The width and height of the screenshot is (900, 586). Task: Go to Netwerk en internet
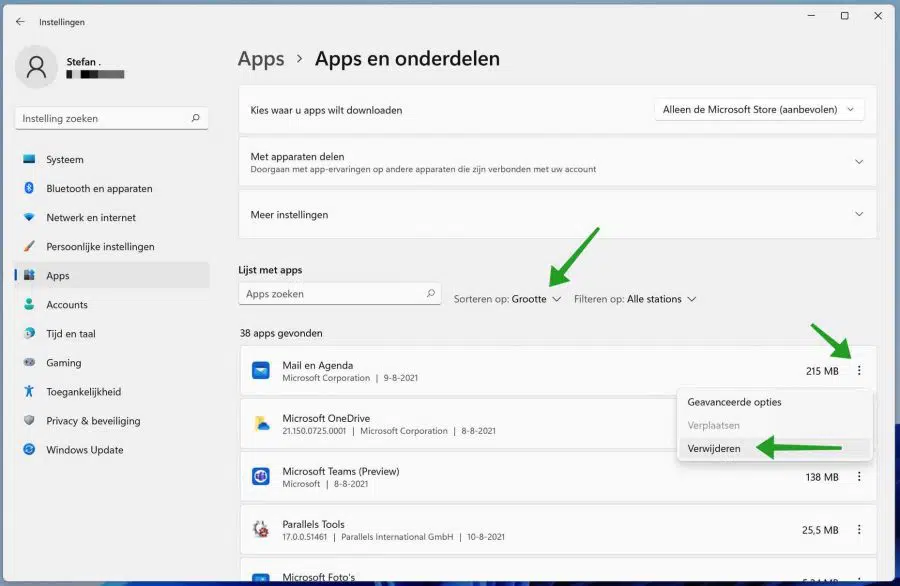(112, 218)
